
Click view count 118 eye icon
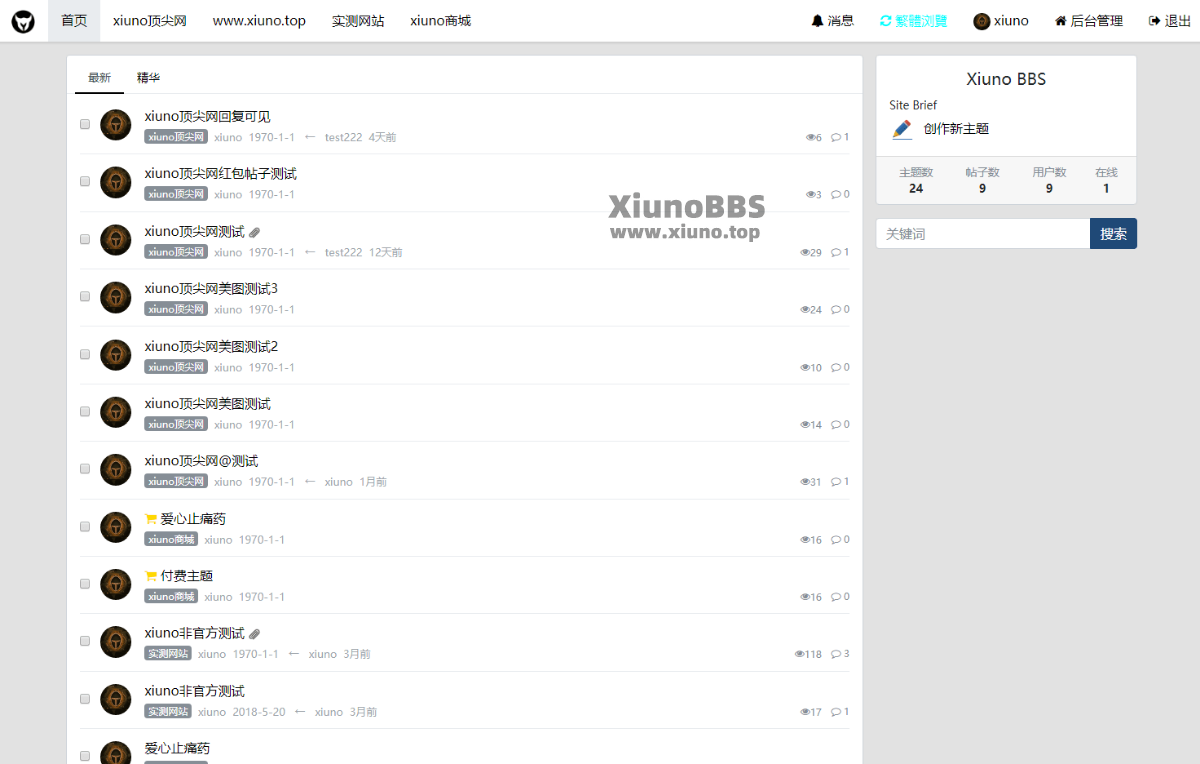point(800,655)
